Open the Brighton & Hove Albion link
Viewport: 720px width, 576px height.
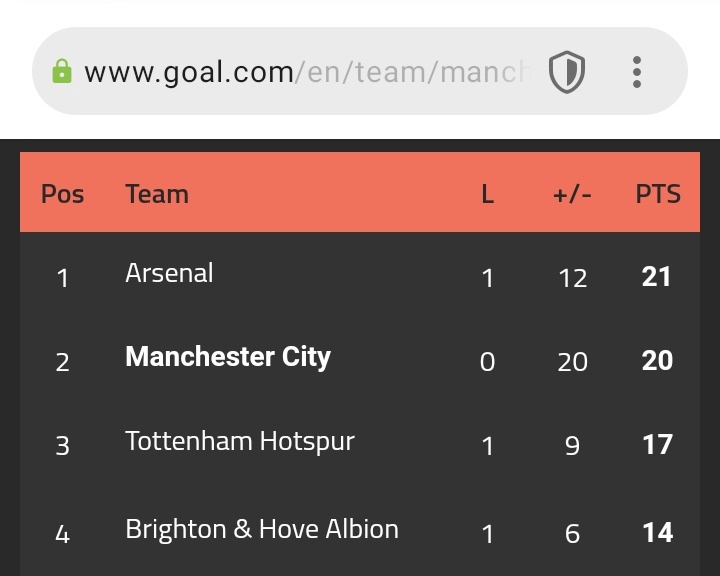click(x=262, y=529)
